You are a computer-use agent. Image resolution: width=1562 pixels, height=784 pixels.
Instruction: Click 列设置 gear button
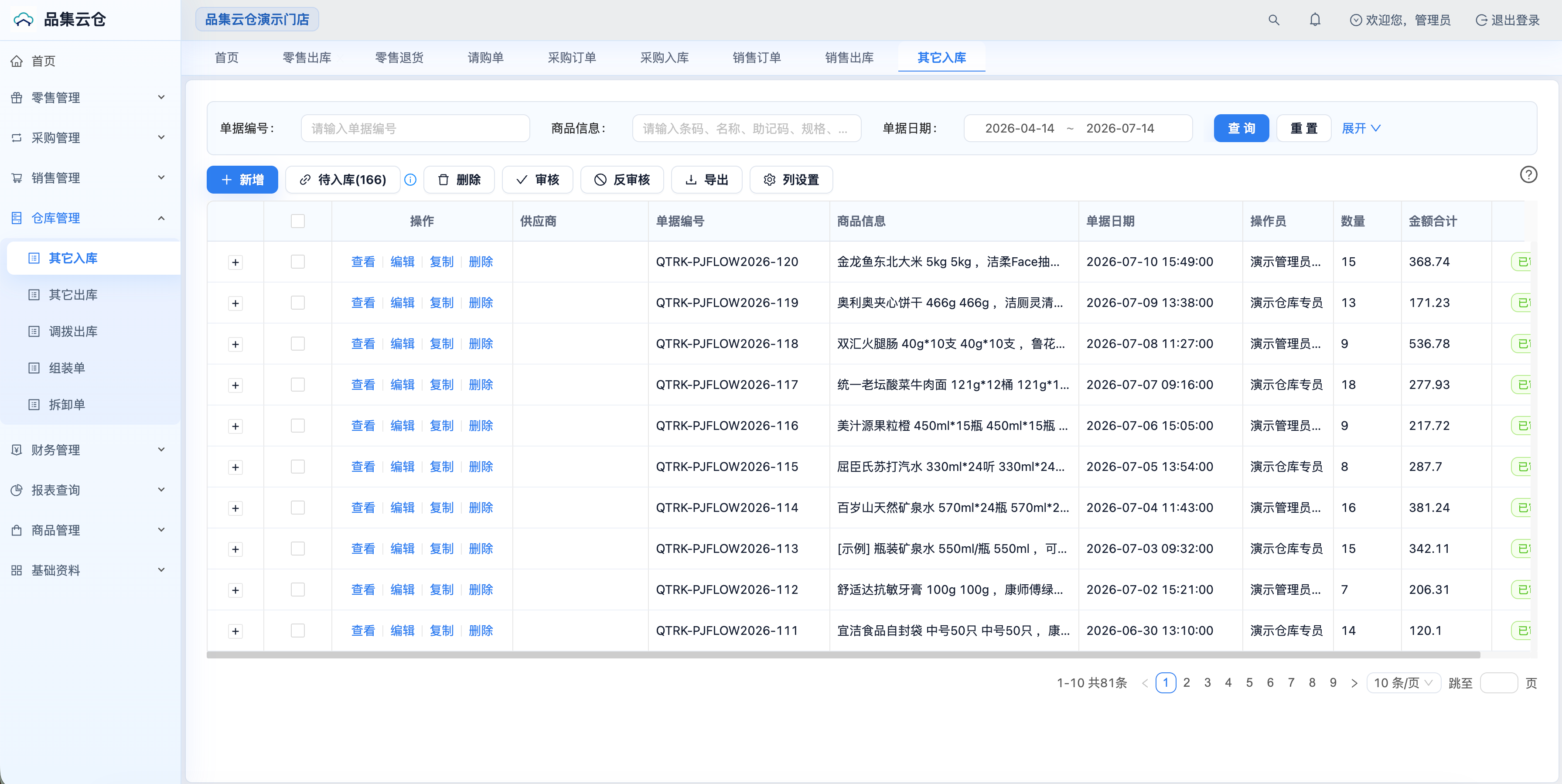click(x=791, y=180)
